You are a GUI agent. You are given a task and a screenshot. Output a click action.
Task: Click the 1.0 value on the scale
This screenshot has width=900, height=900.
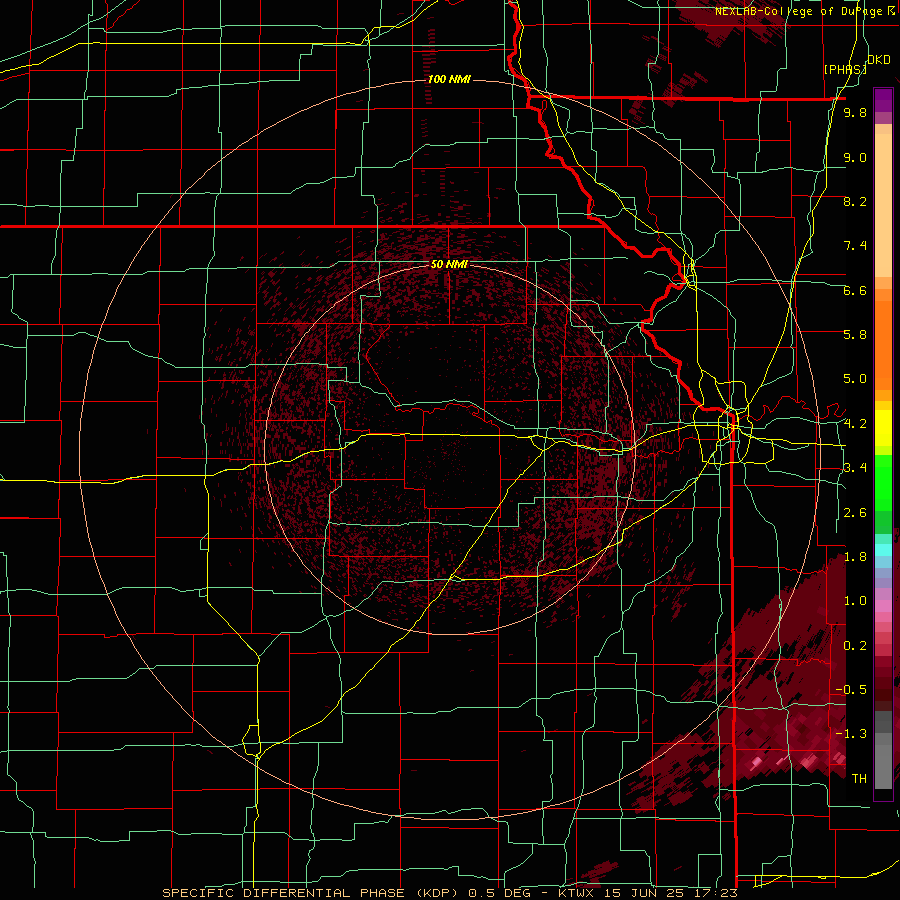pyautogui.click(x=855, y=601)
